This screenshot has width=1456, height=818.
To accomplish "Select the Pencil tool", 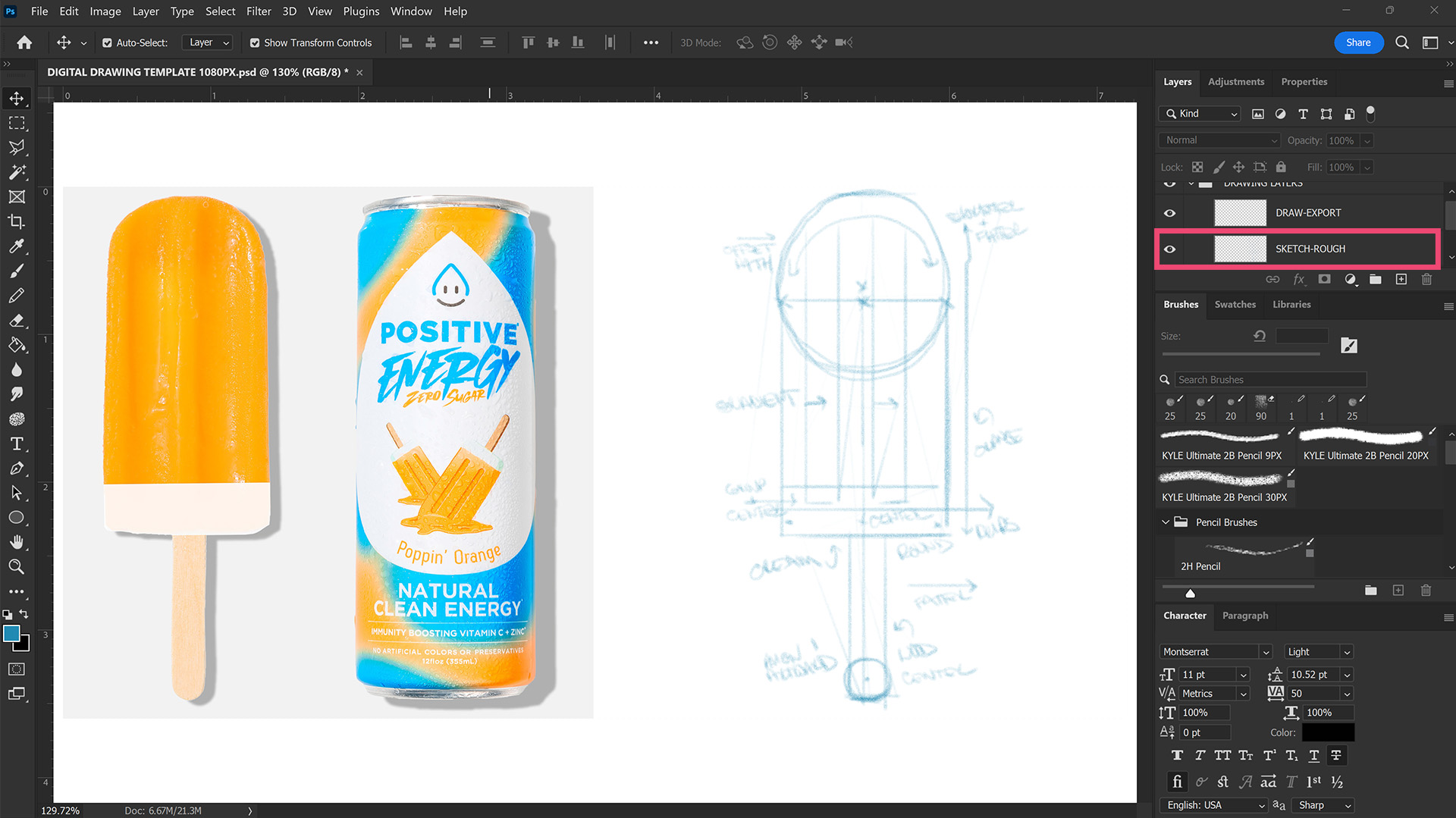I will coord(17,296).
